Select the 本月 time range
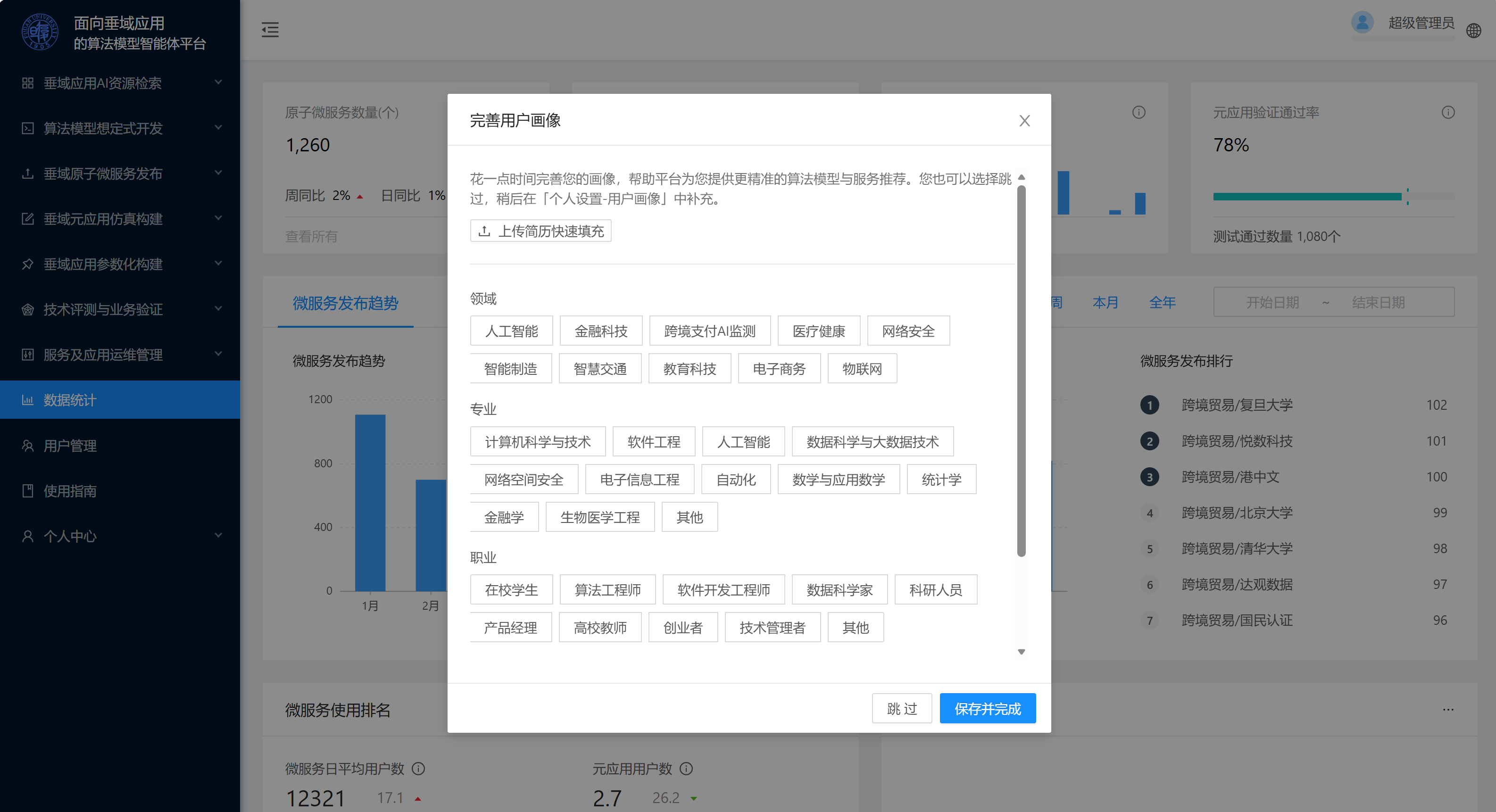Viewport: 1496px width, 812px height. 1105,303
